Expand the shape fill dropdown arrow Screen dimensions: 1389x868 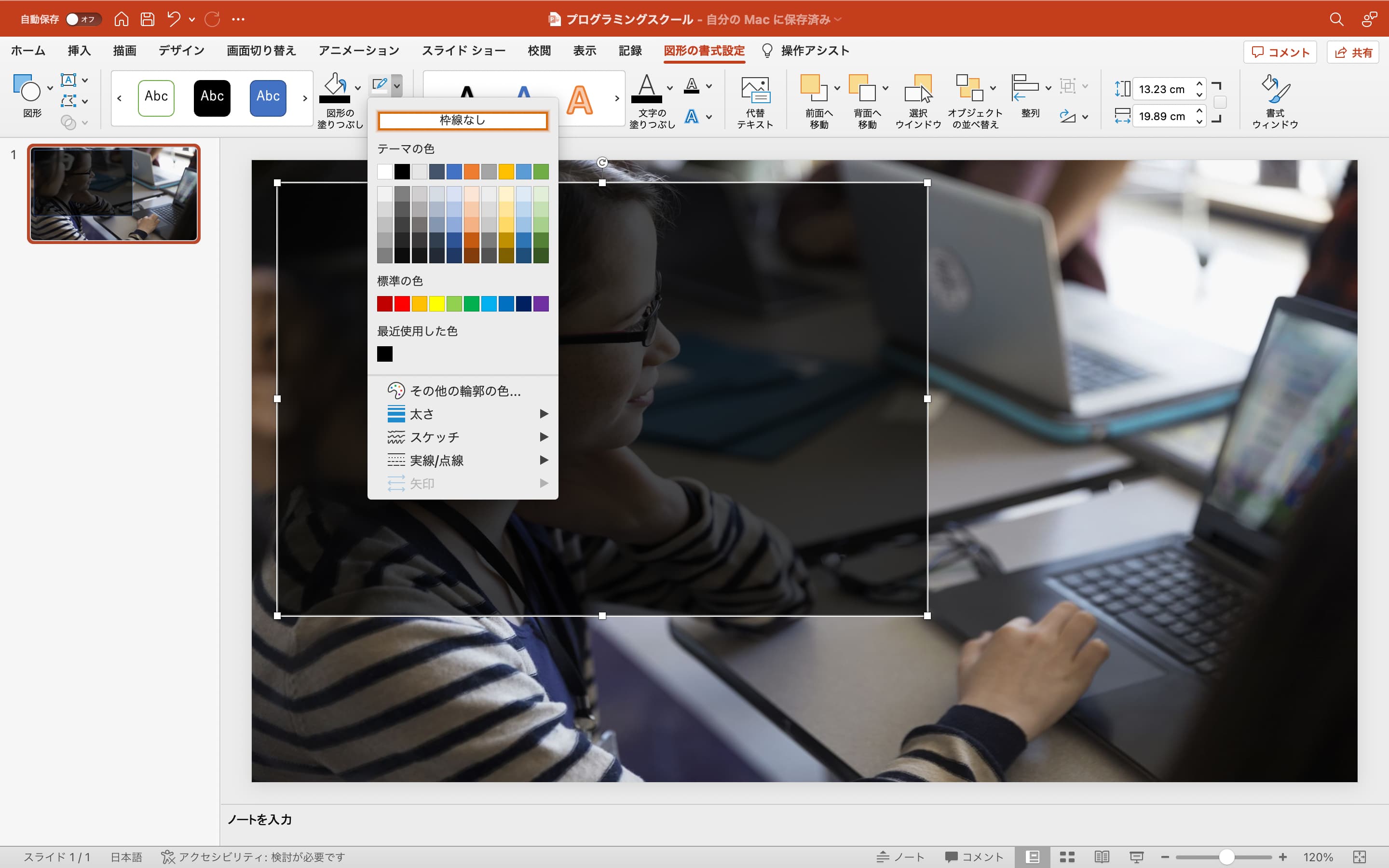(x=357, y=88)
